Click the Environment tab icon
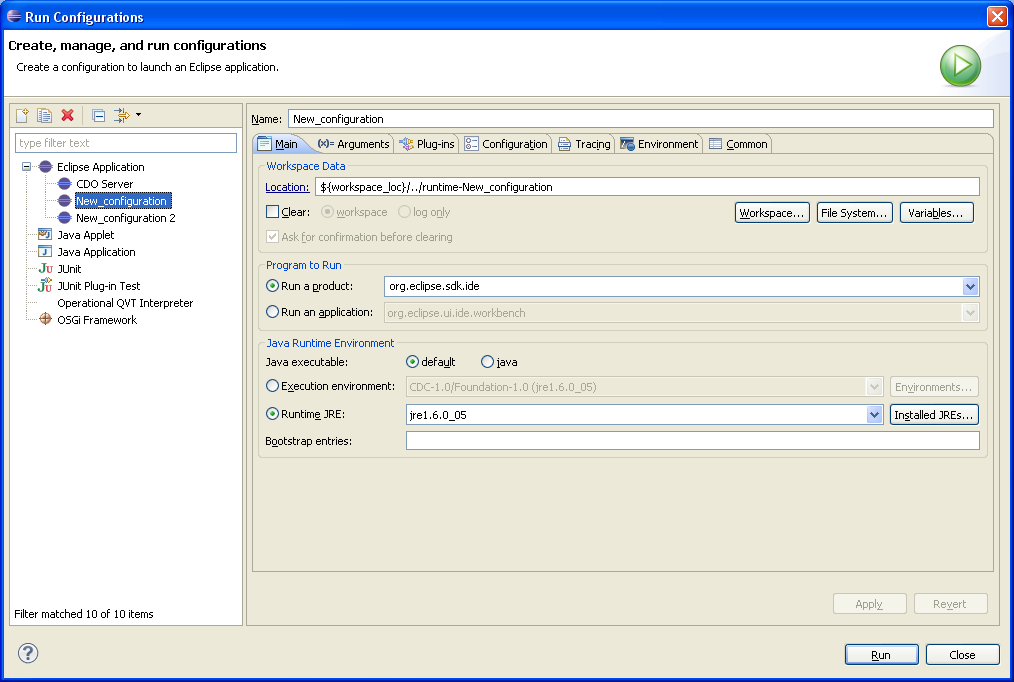Viewport: 1014px width, 682px height. pos(627,144)
